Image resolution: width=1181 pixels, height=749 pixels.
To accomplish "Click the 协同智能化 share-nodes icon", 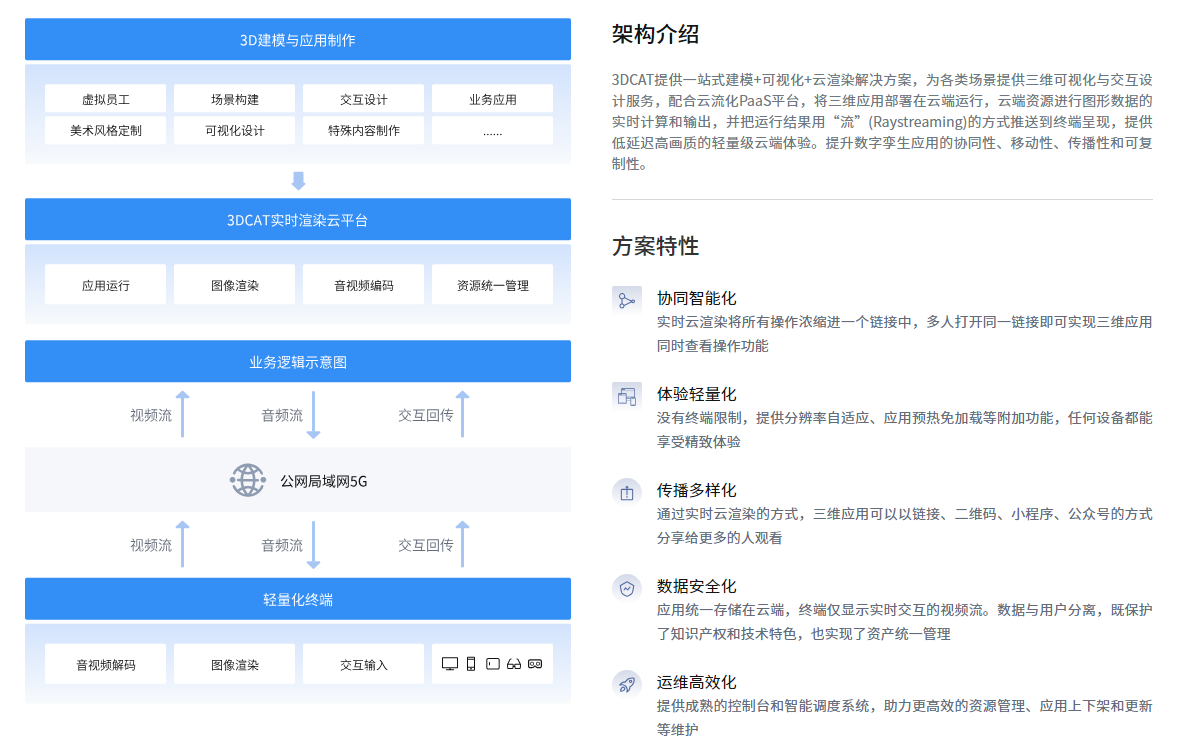I will coord(627,299).
